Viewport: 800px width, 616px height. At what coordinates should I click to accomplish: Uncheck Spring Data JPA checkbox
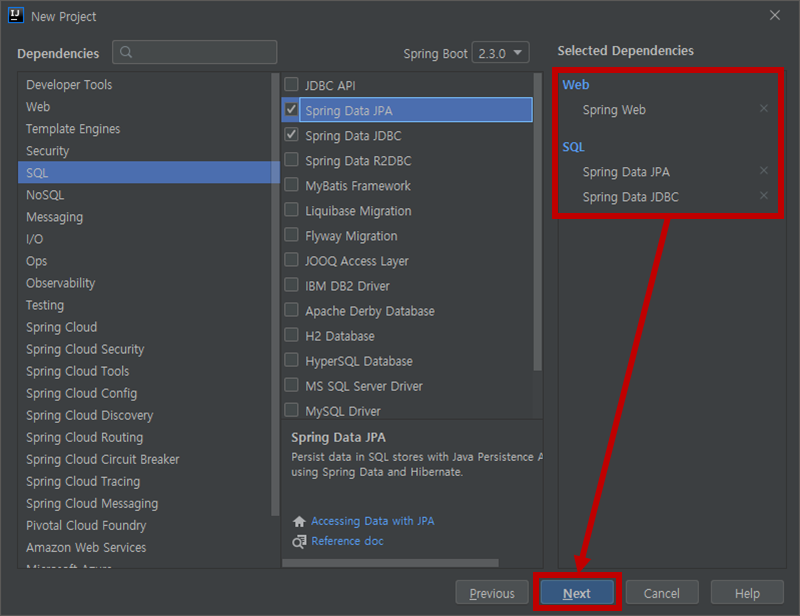291,109
